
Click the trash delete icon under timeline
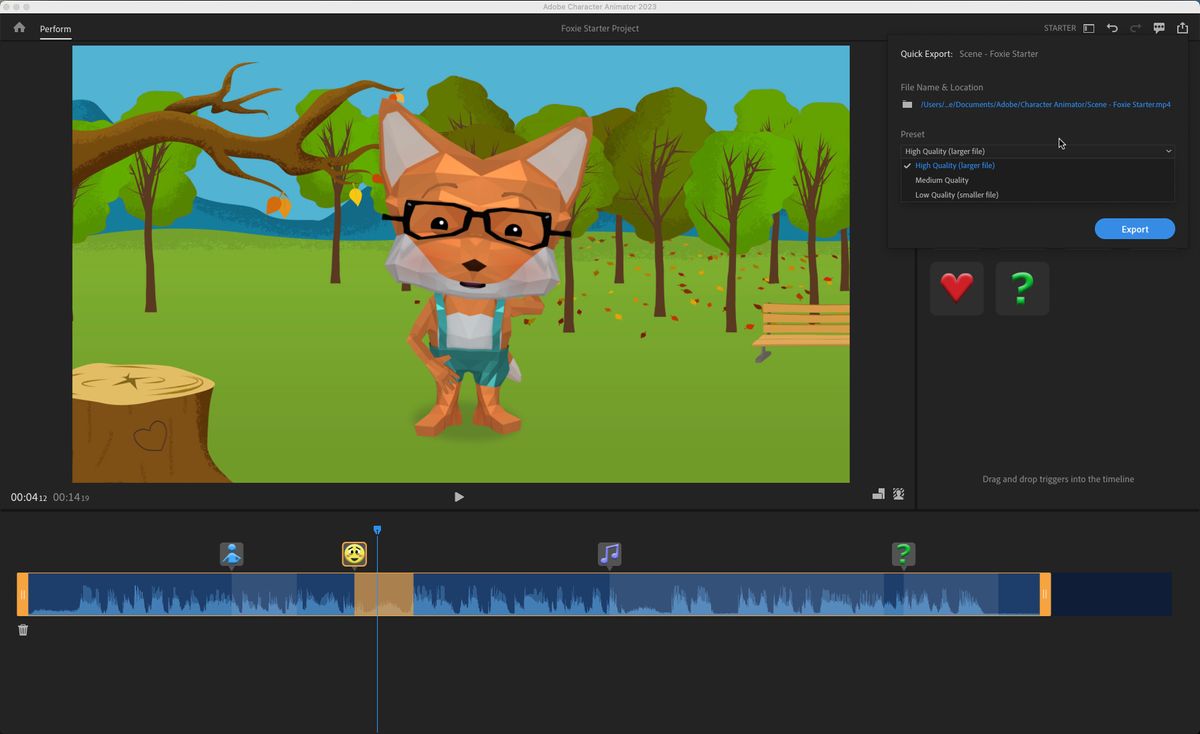point(23,630)
